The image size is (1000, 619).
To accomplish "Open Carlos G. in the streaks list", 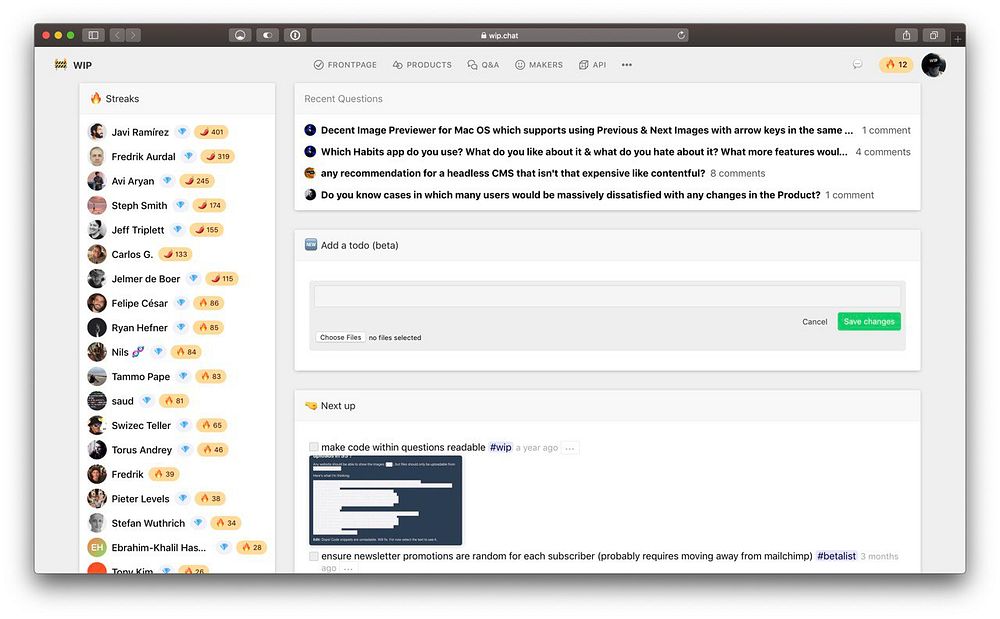I will [132, 254].
